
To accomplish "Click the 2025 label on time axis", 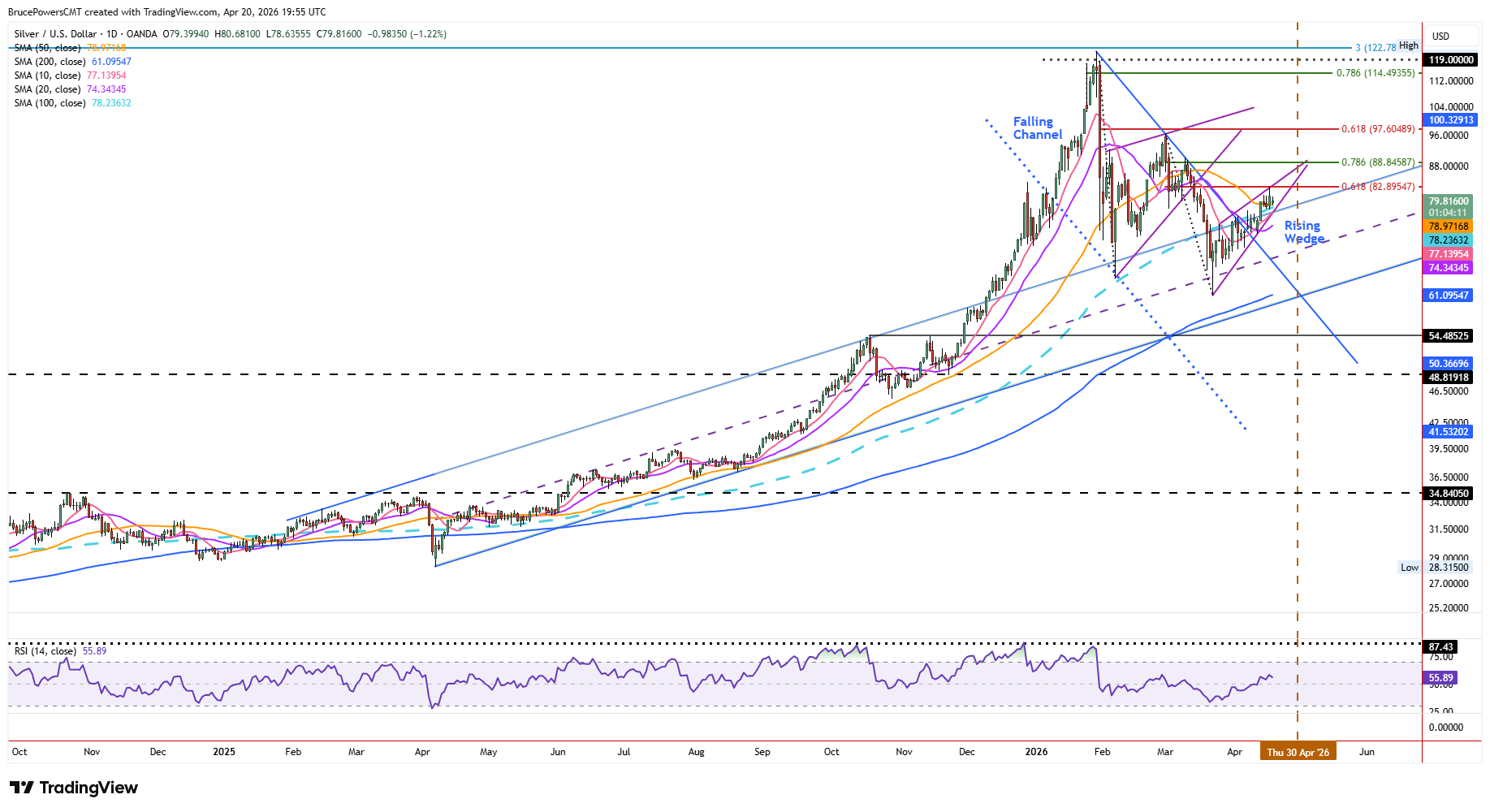I will pos(224,752).
